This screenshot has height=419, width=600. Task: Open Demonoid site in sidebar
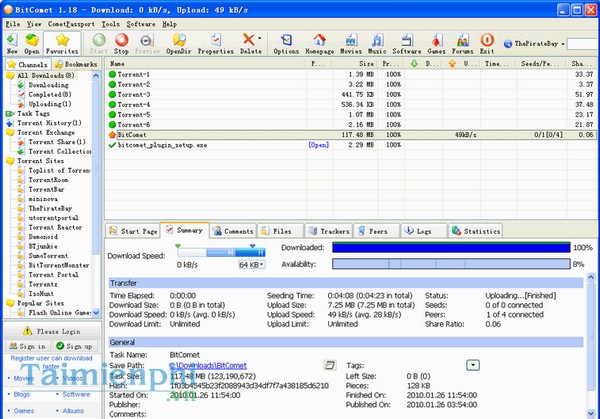point(43,237)
